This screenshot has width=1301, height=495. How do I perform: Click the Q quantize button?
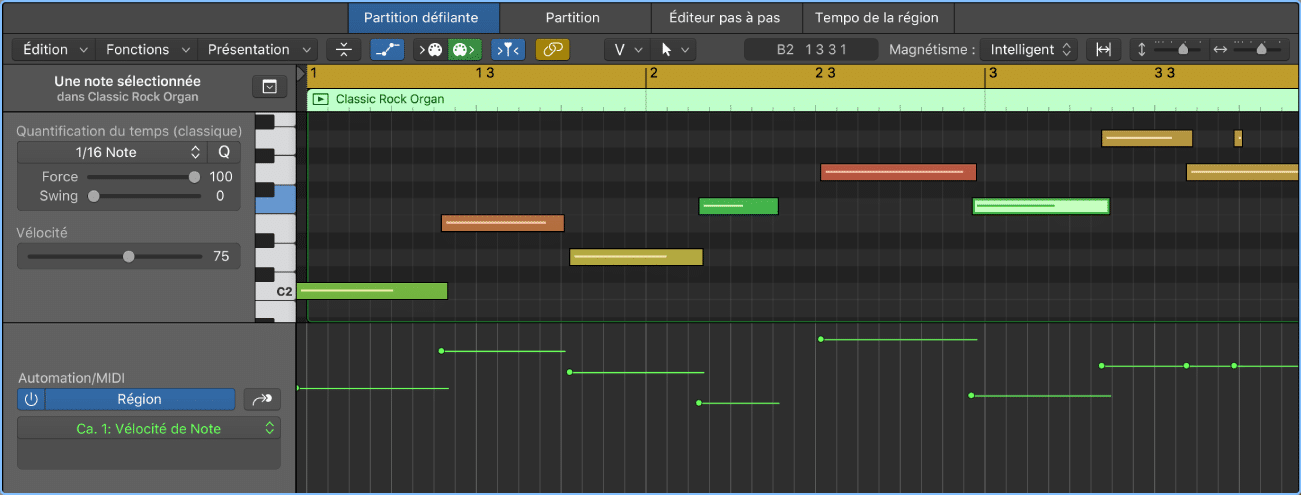point(224,152)
